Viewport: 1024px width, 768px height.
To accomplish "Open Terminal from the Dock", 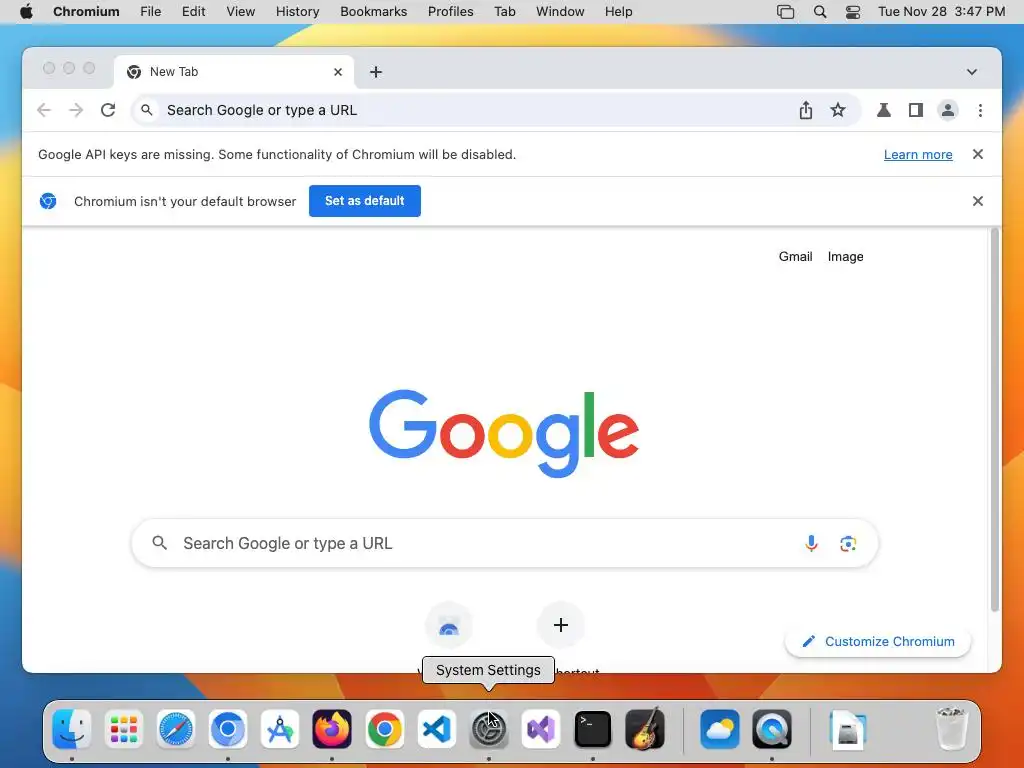I will pyautogui.click(x=593, y=729).
